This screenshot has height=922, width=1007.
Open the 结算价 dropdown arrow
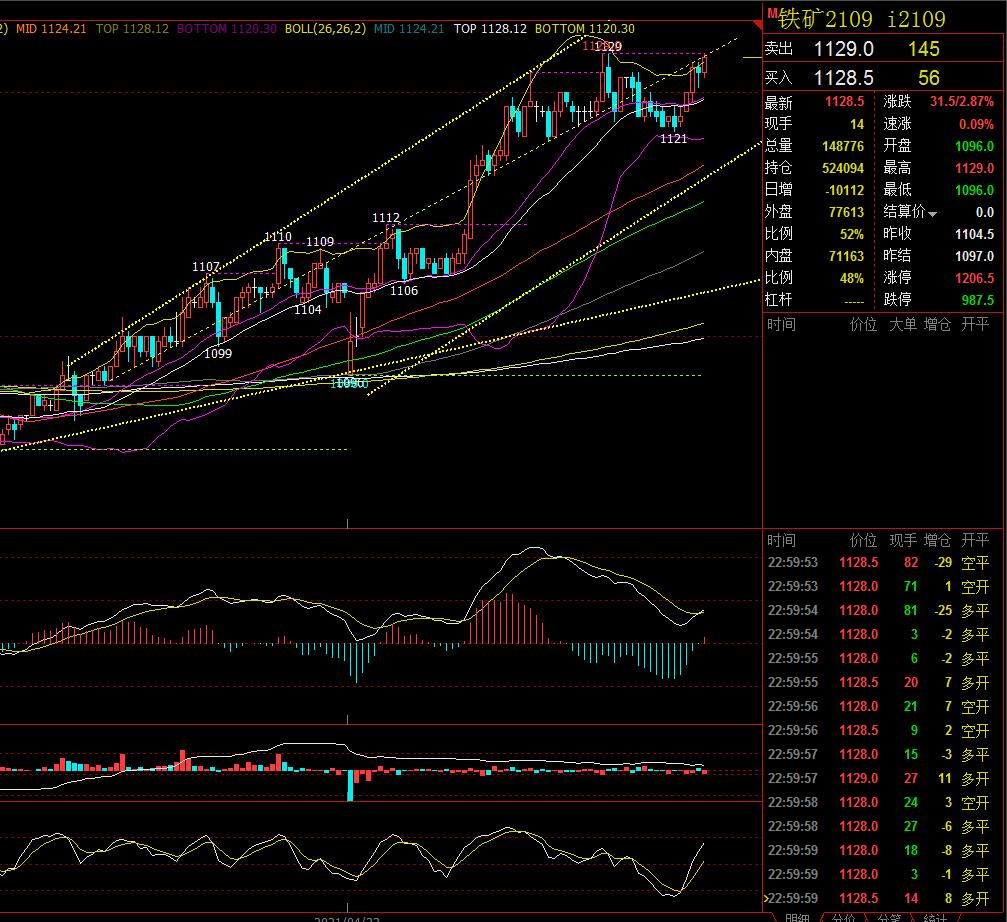[x=933, y=214]
